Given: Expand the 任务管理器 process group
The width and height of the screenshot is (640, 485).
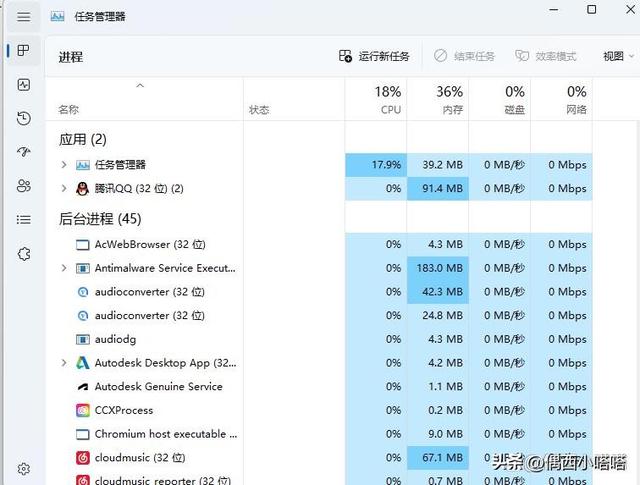Looking at the screenshot, I should pos(64,165).
